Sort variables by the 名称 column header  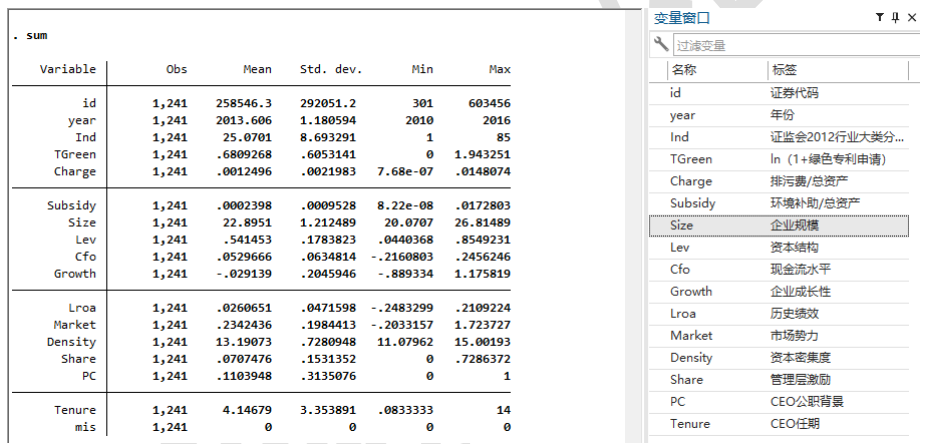[684, 70]
